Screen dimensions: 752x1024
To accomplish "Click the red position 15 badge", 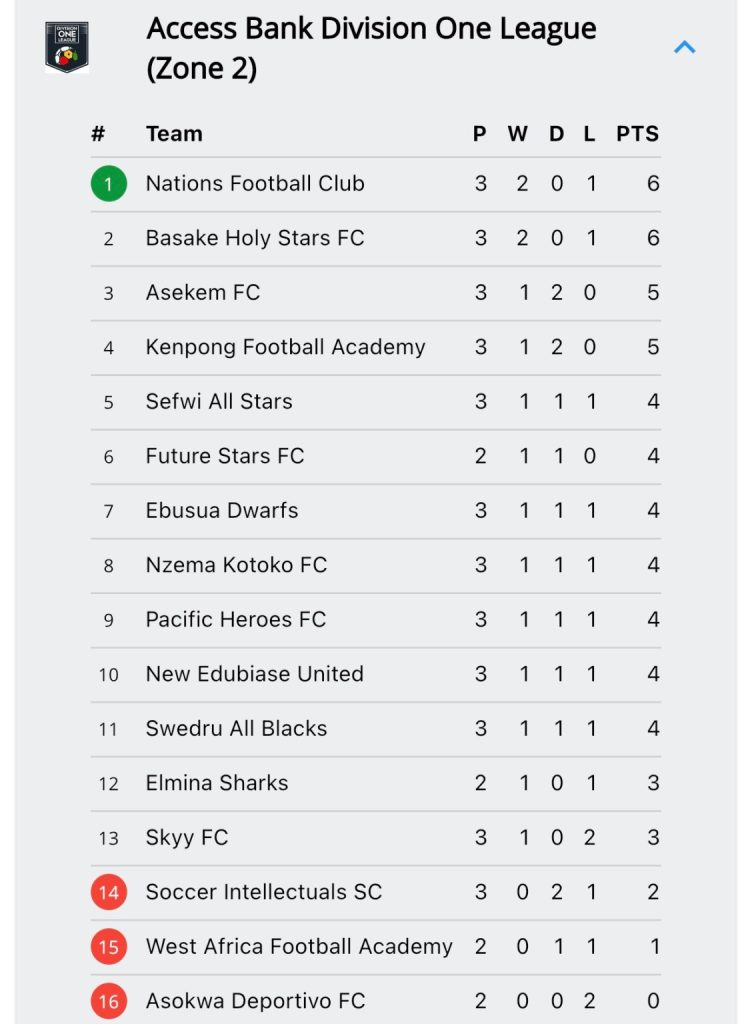I will coord(108,946).
